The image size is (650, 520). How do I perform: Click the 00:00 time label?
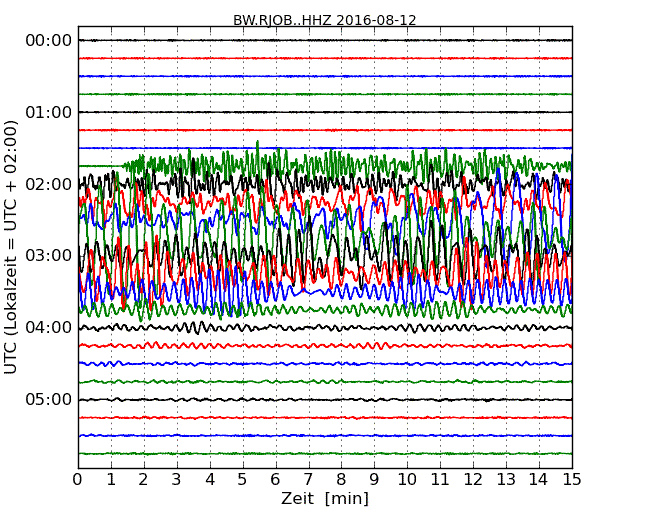[x=49, y=41]
